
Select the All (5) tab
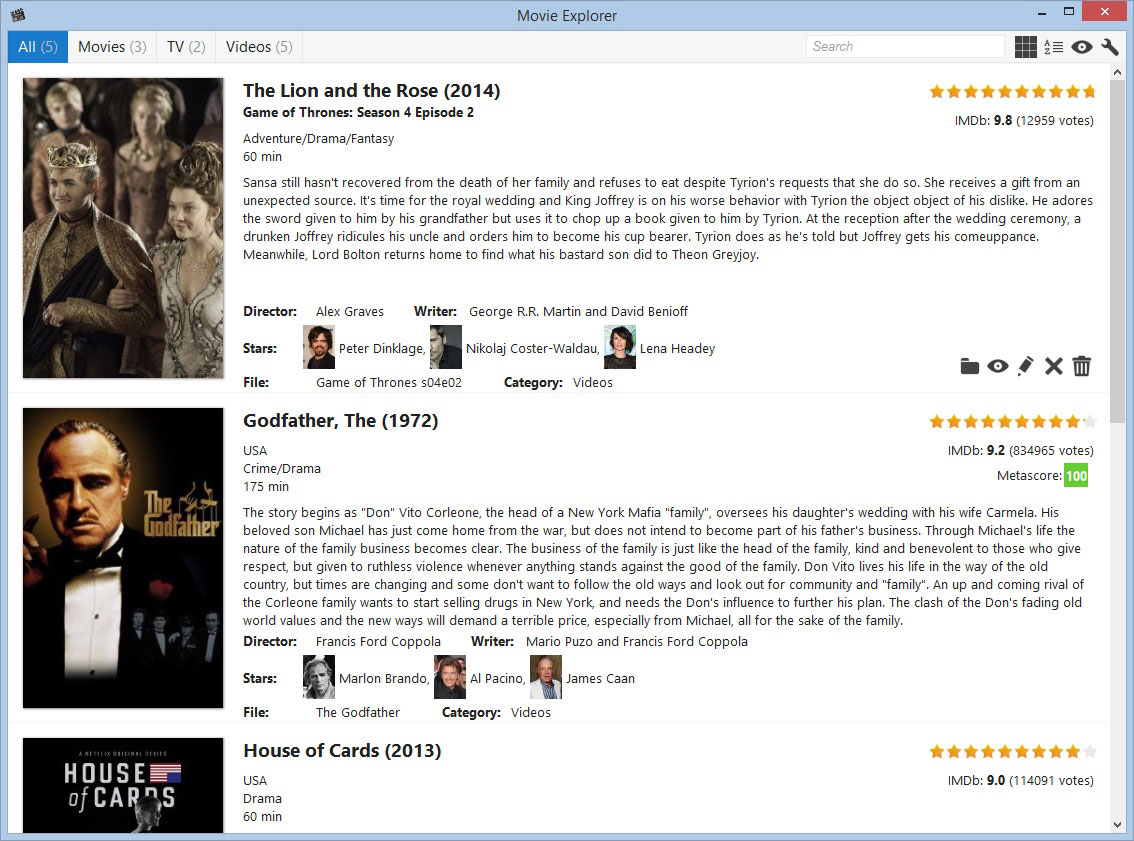coord(38,47)
